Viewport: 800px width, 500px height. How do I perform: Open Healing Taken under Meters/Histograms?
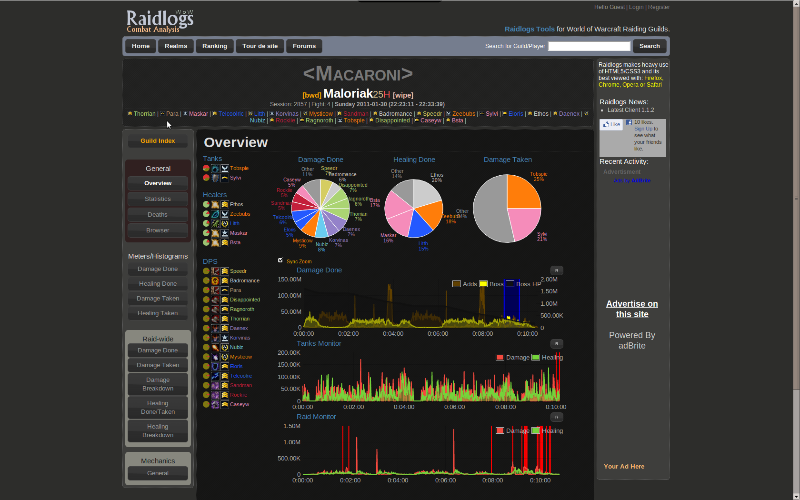point(158,314)
